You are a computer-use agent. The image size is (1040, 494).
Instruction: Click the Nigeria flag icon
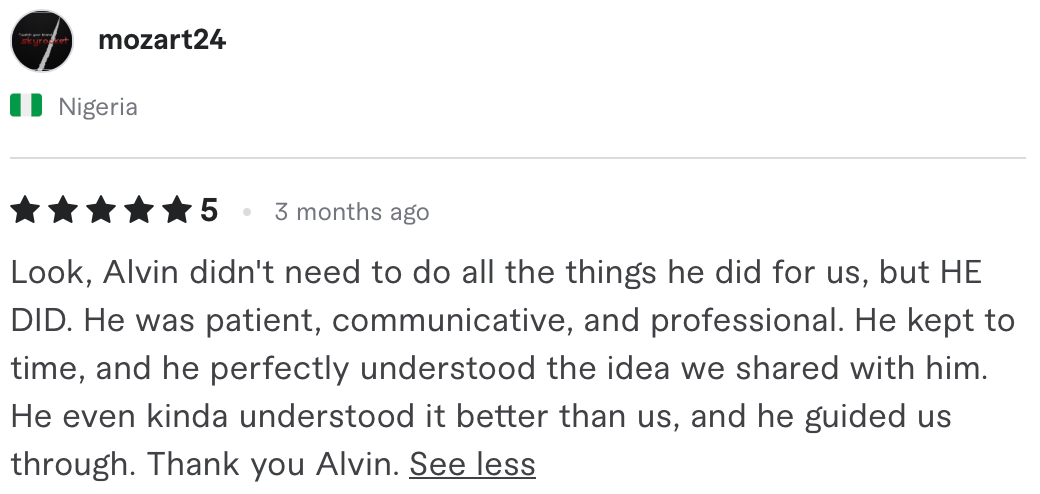[x=26, y=106]
